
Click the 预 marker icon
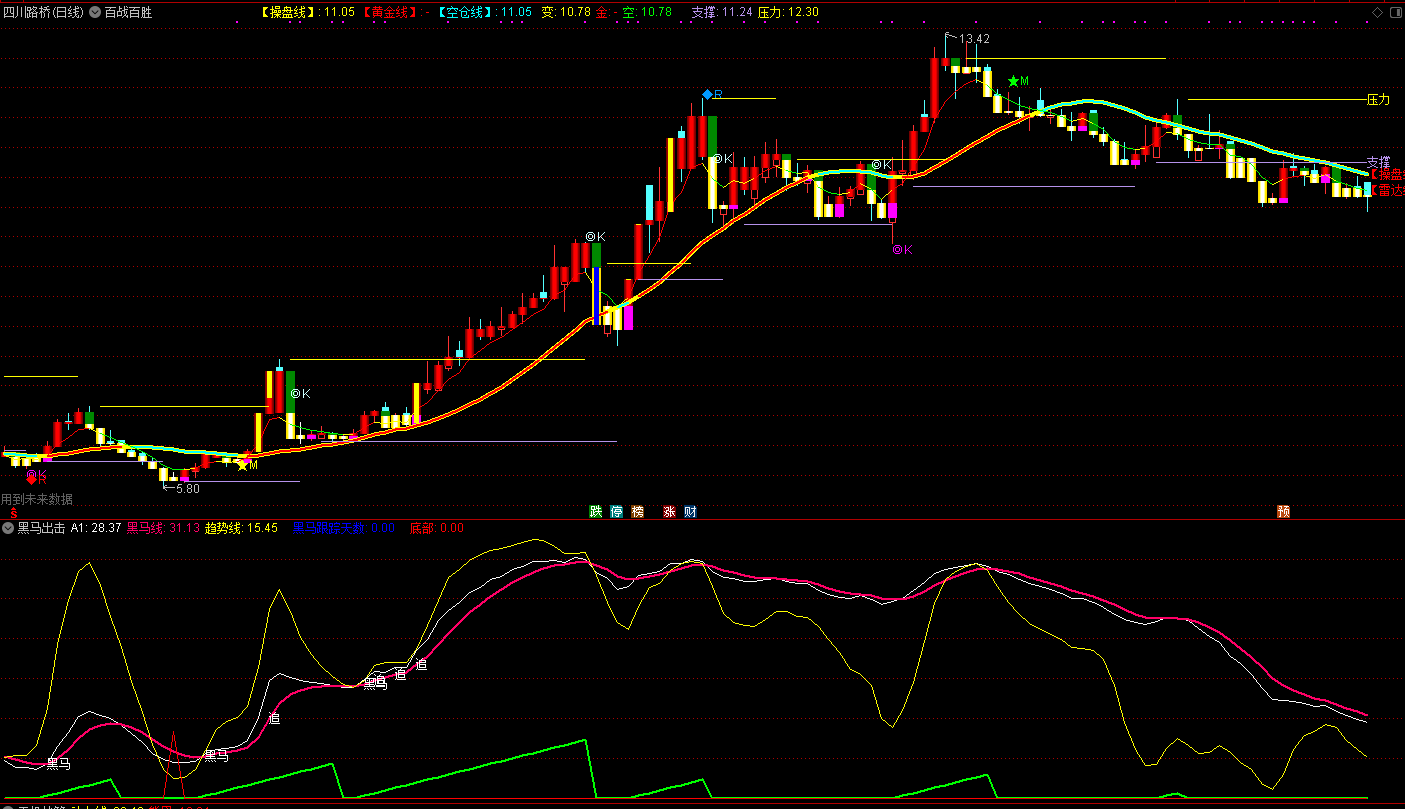pyautogui.click(x=1283, y=511)
